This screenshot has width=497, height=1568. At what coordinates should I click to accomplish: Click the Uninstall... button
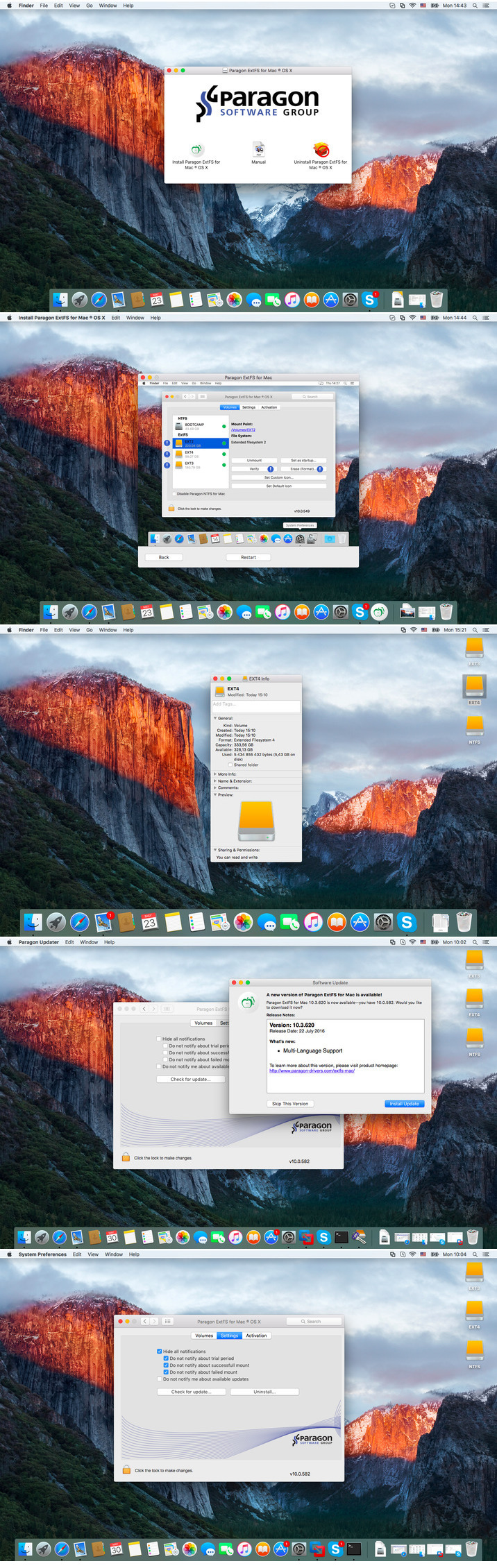pyautogui.click(x=264, y=1392)
